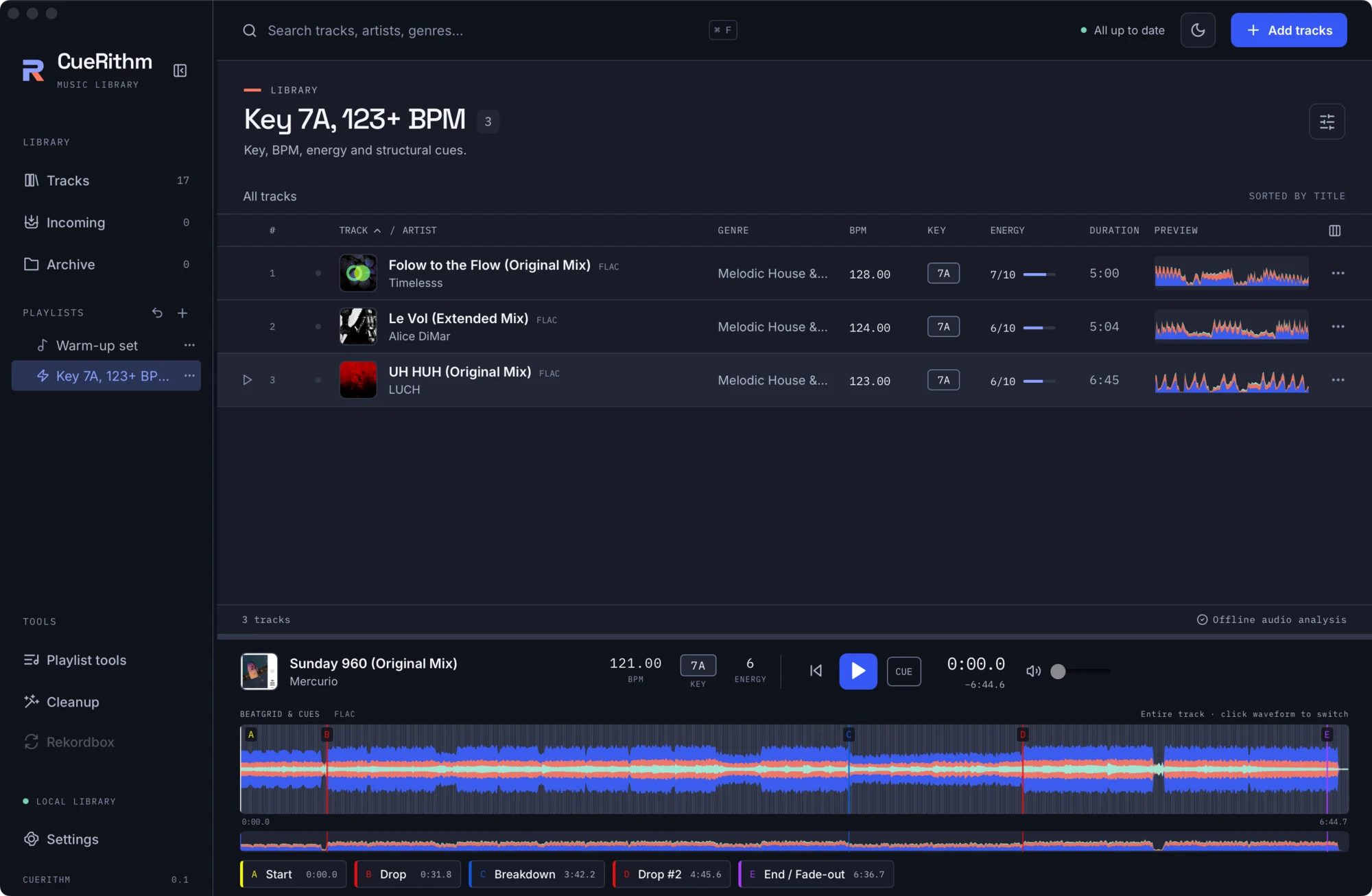This screenshot has height=896, width=1372.
Task: Click Le Vol album art thumbnail
Action: [x=358, y=327]
